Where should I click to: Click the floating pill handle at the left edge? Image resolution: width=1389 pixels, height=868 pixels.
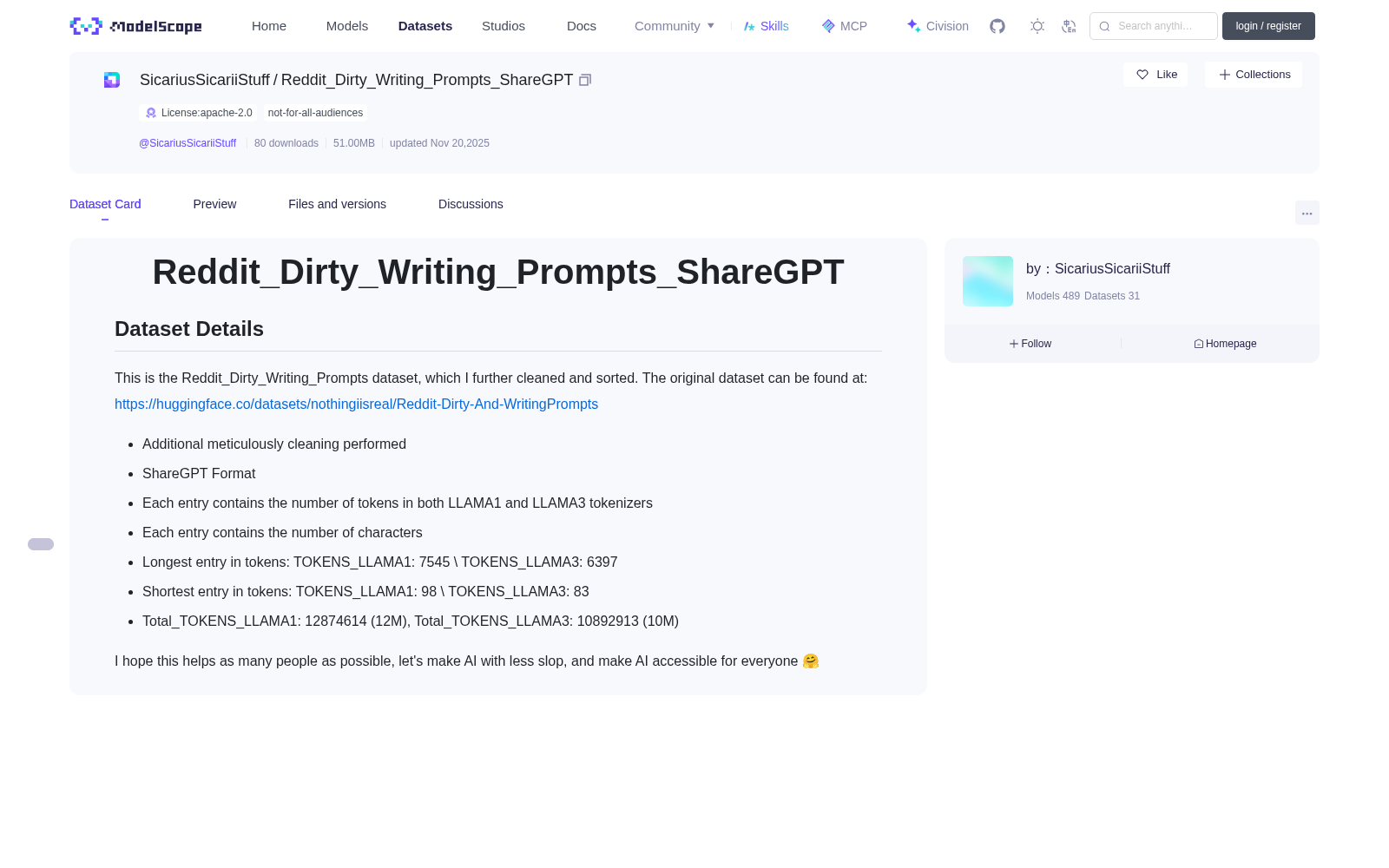[41, 544]
